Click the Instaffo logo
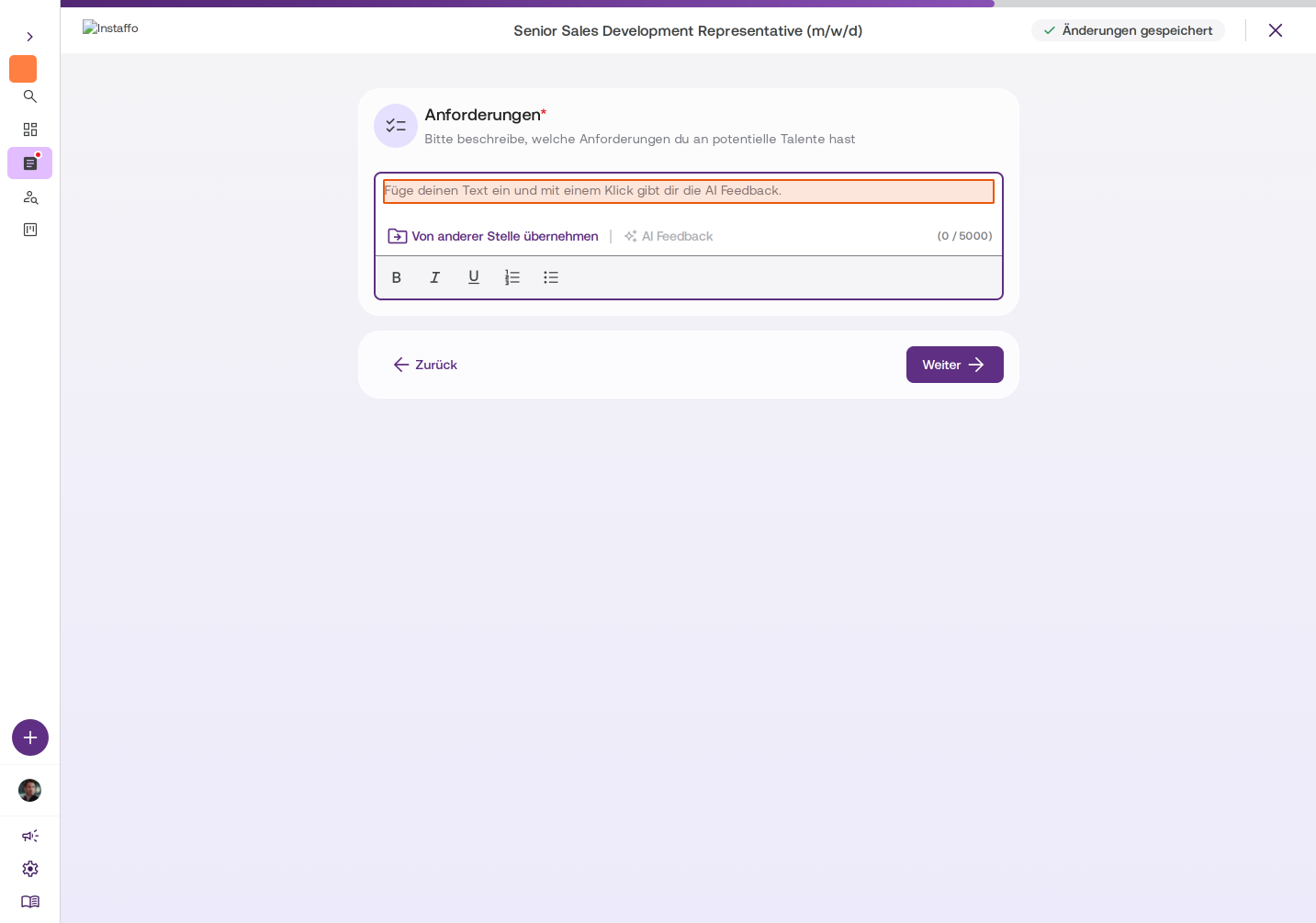1316x923 pixels. pos(110,28)
